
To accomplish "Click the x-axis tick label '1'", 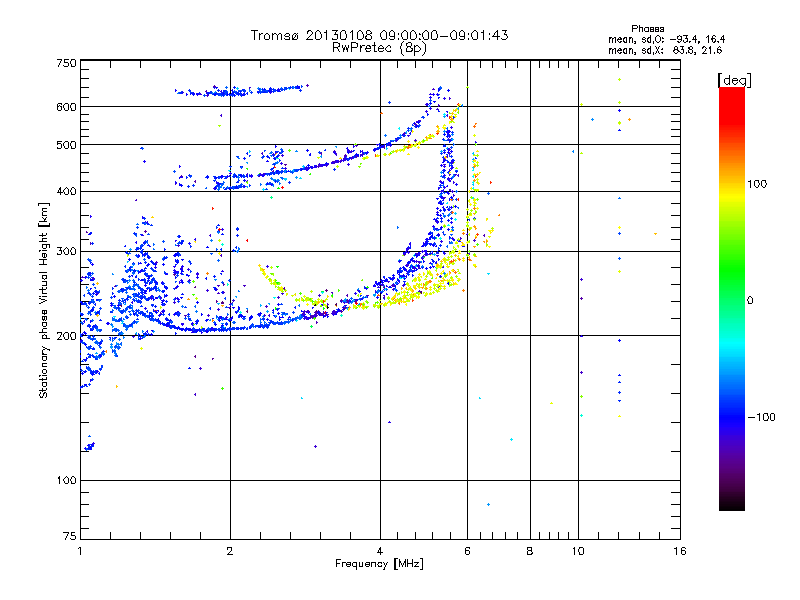I will pyautogui.click(x=80, y=551).
